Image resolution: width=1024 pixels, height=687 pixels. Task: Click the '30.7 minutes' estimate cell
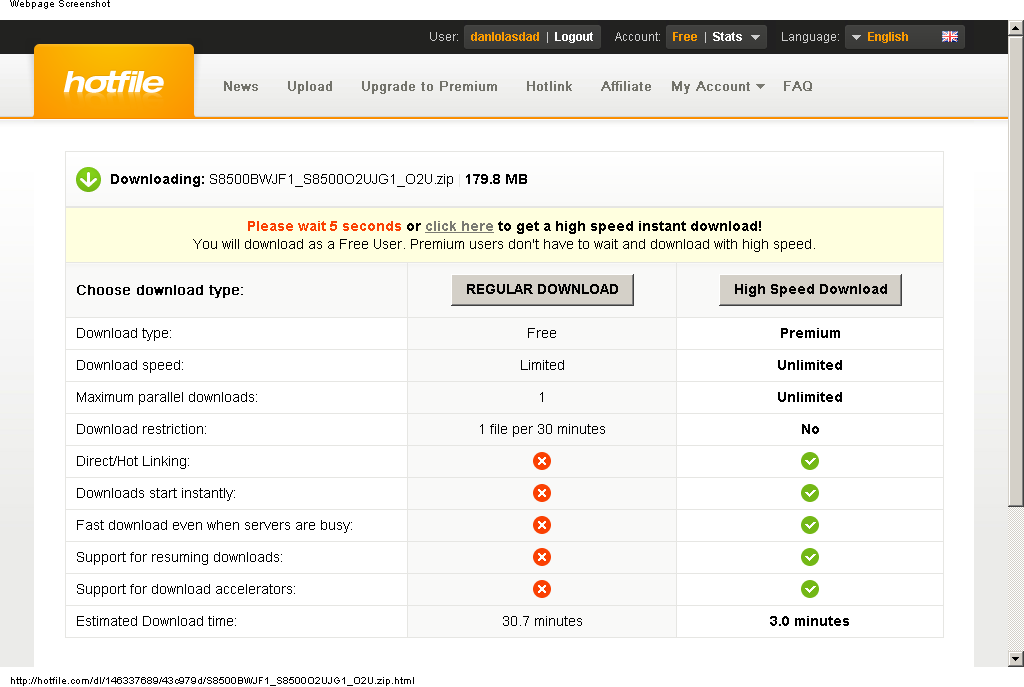pos(542,621)
